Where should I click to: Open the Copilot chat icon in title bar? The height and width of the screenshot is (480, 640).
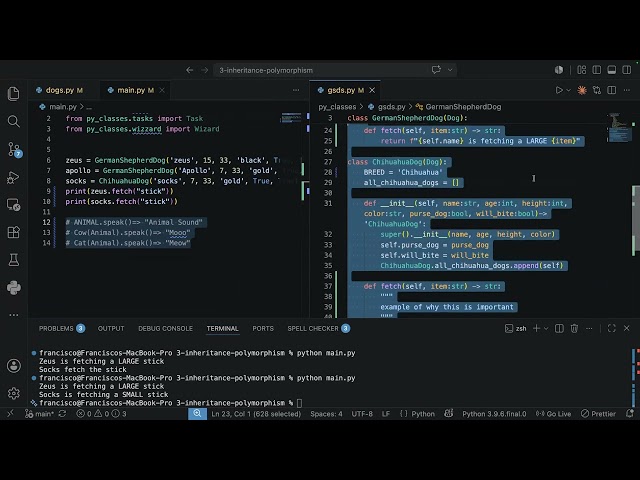point(436,70)
